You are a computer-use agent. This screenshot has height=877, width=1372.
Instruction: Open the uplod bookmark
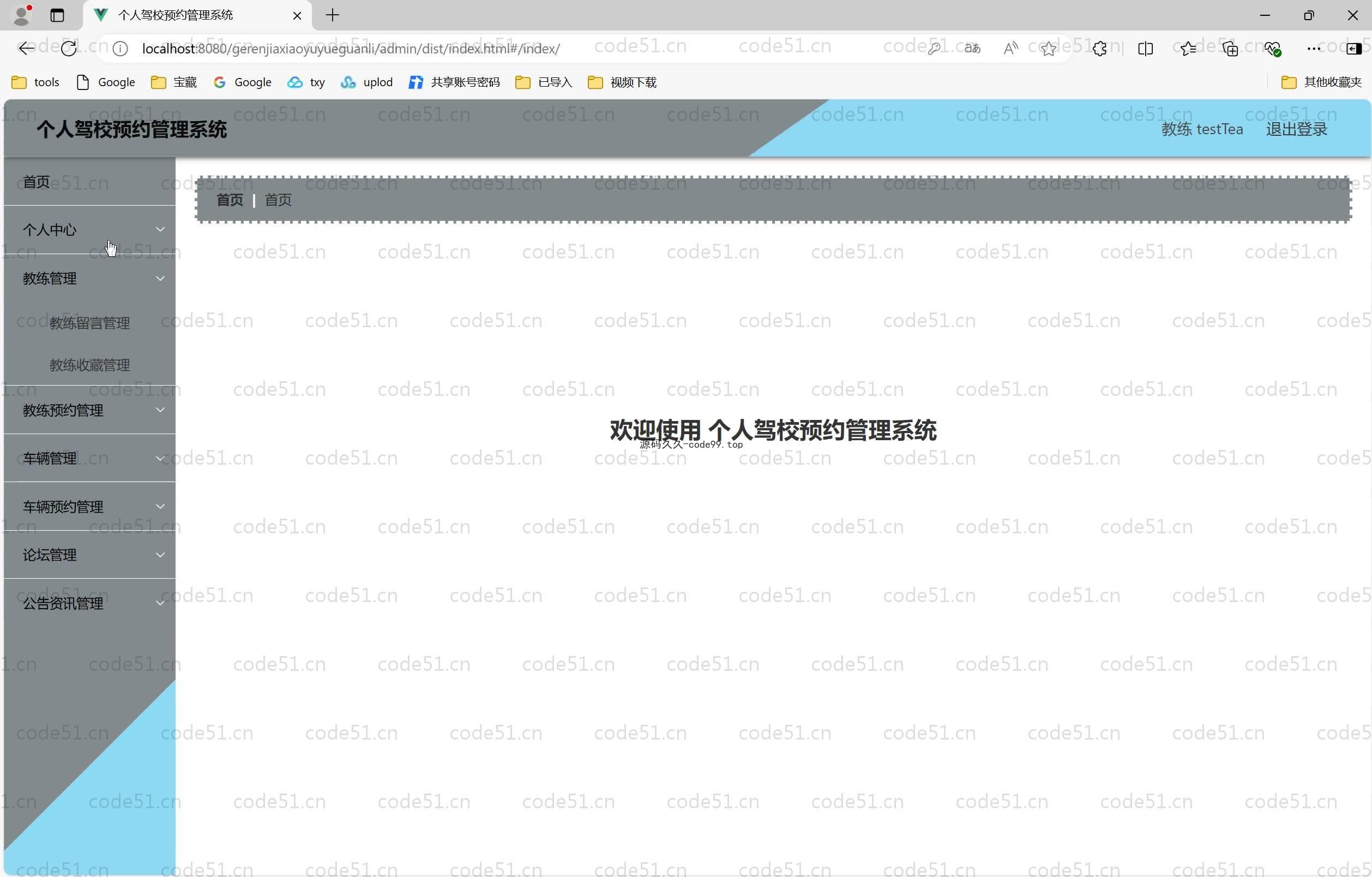[366, 83]
